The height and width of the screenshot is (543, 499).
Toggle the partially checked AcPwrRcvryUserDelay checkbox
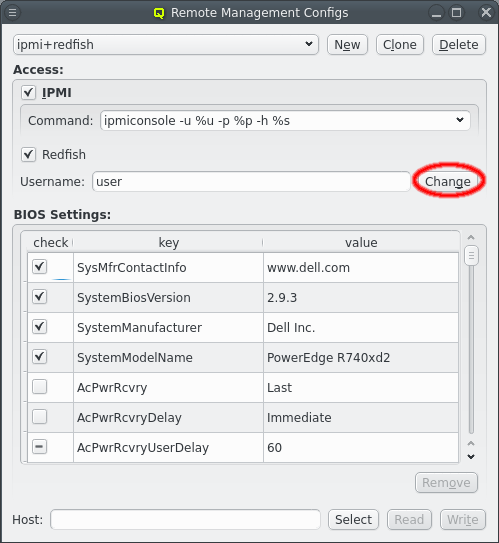click(39, 447)
